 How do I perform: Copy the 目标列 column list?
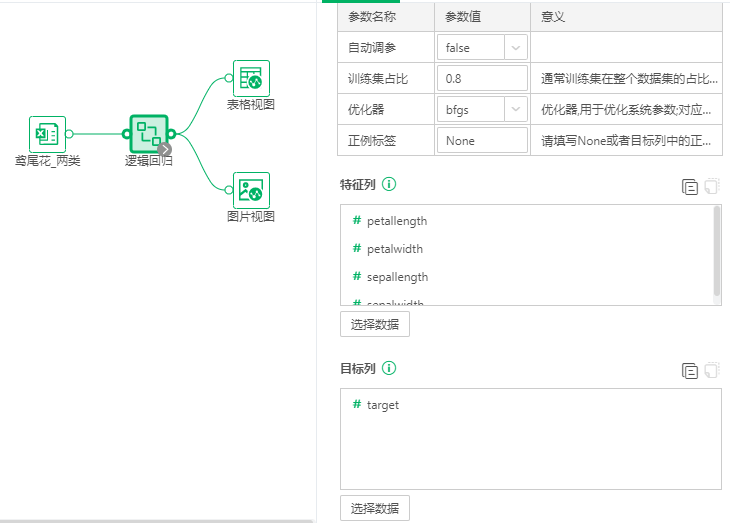click(x=689, y=370)
